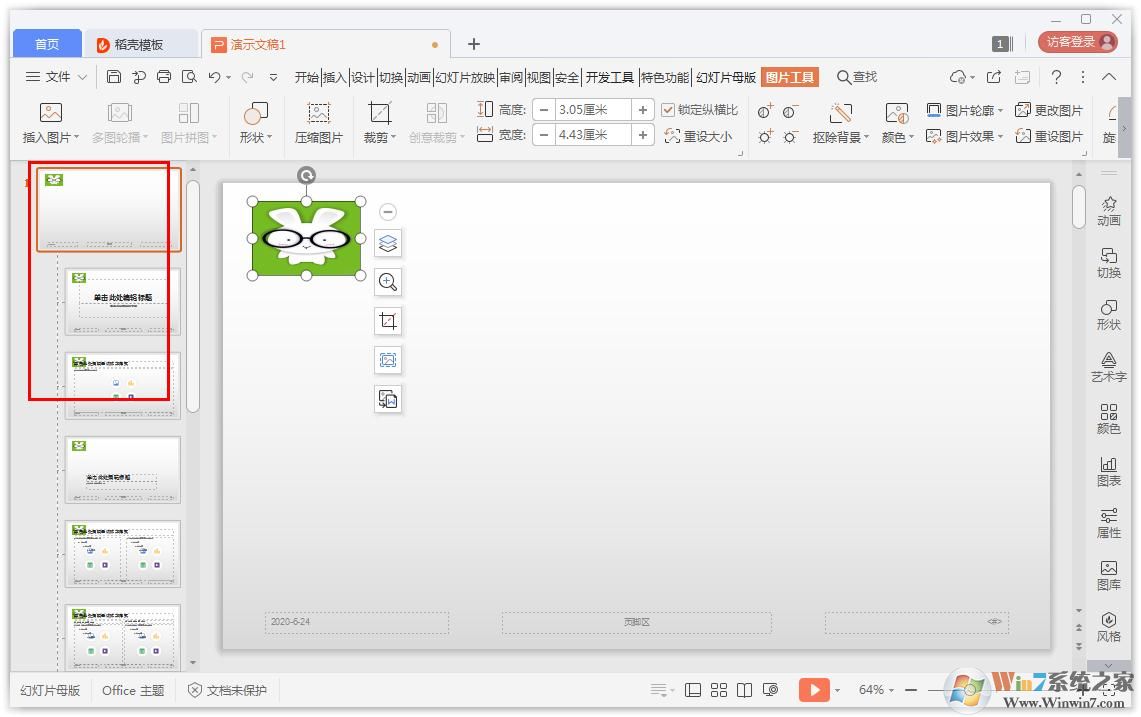Click 更改图片 change picture
The image size is (1141, 717).
(1049, 110)
